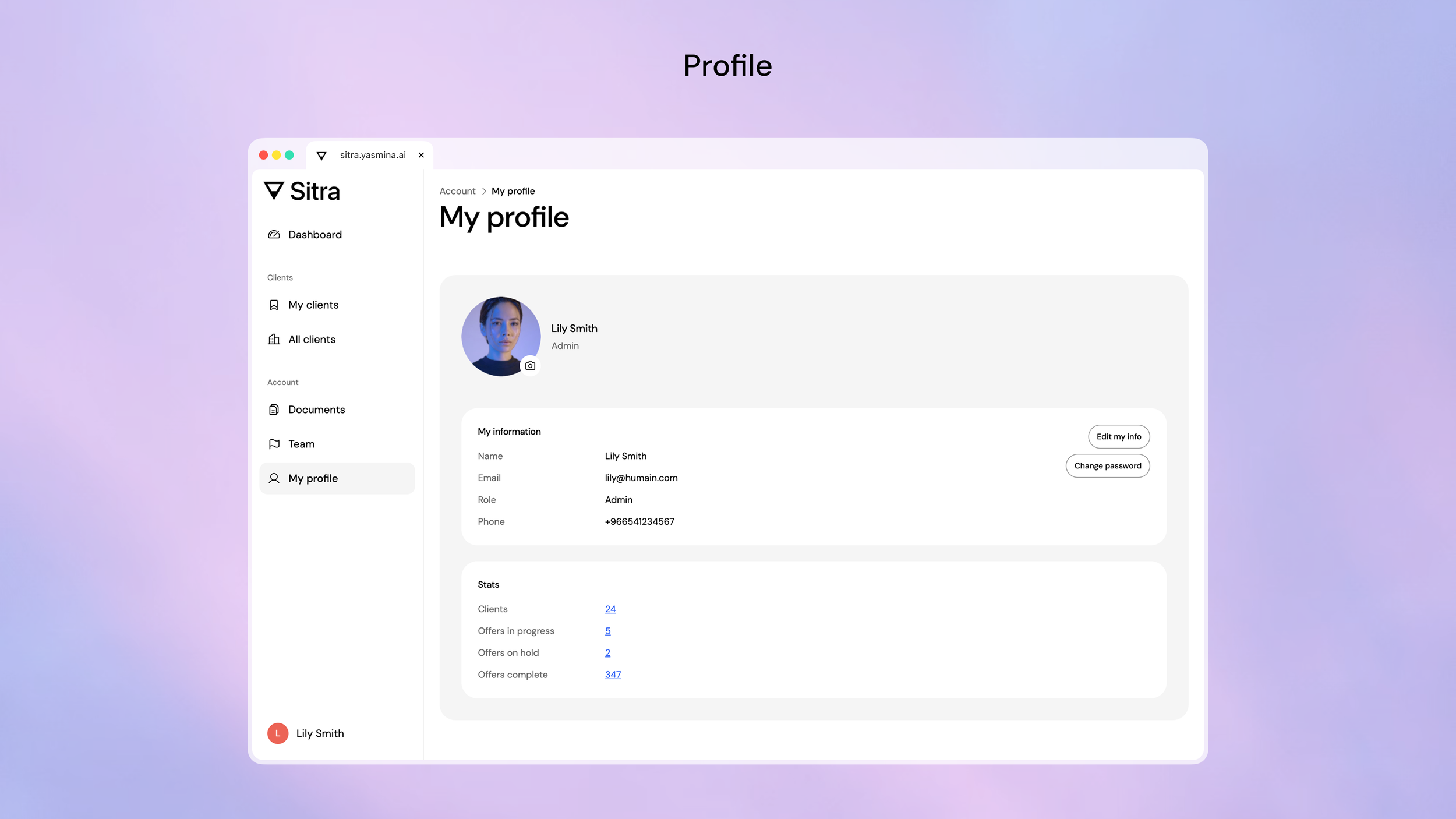
Task: Open All clients in sidebar
Action: (x=337, y=339)
